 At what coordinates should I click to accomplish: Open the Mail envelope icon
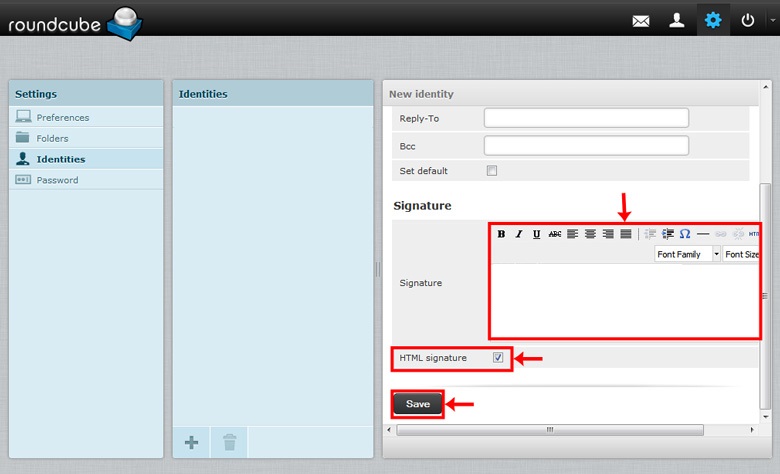click(641, 20)
